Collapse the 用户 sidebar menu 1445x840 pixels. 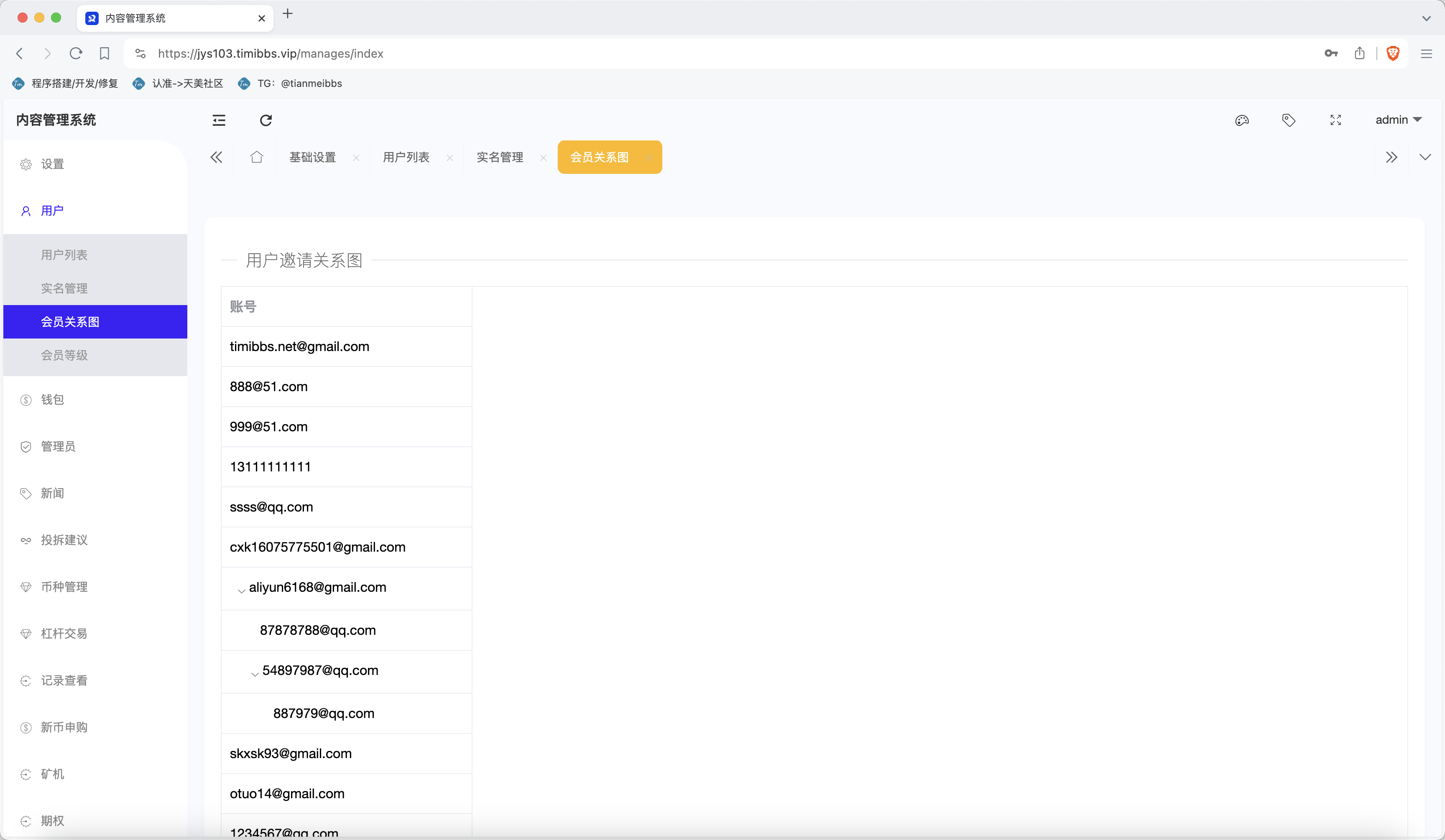(x=95, y=211)
